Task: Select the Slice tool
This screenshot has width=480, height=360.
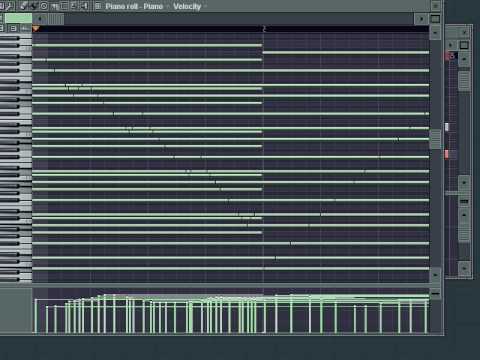Action: tap(55, 6)
